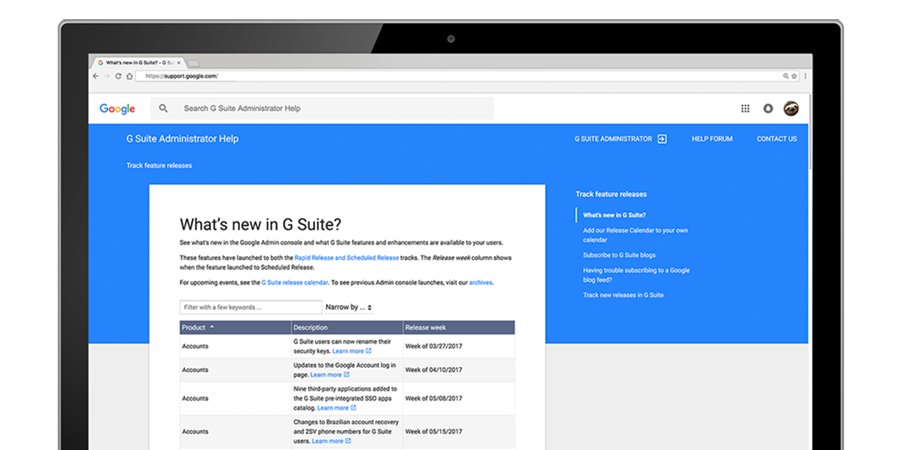Click Track feature releases sidebar heading
Viewport: 900px width, 450px height.
point(611,194)
